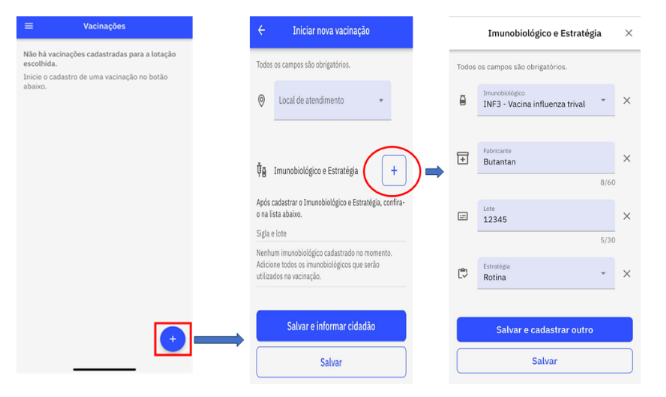
Task: Open the hamburger menu in Vacinações
Action: click(29, 26)
